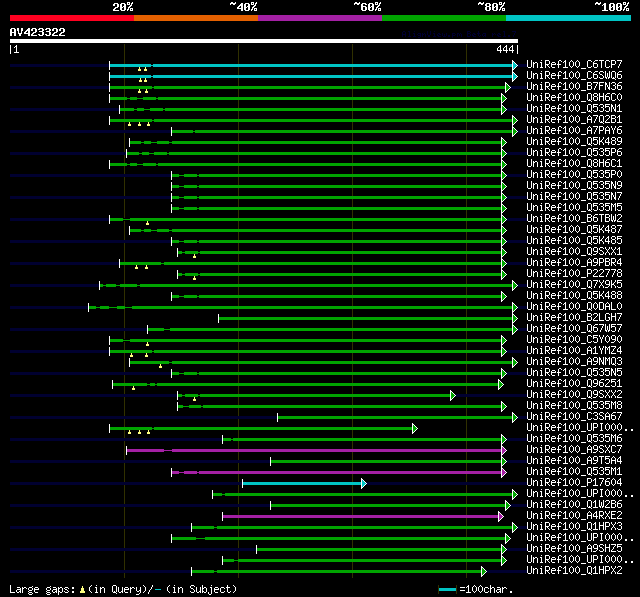Click the AV423322 query name text

pos(38,32)
